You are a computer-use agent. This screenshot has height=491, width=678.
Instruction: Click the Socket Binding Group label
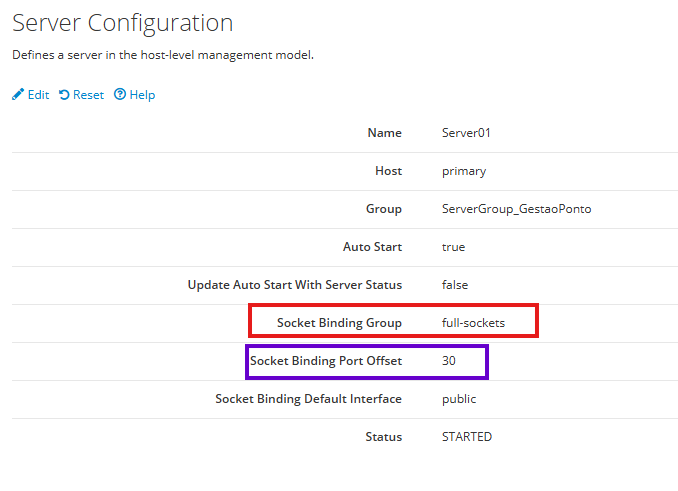coord(339,323)
